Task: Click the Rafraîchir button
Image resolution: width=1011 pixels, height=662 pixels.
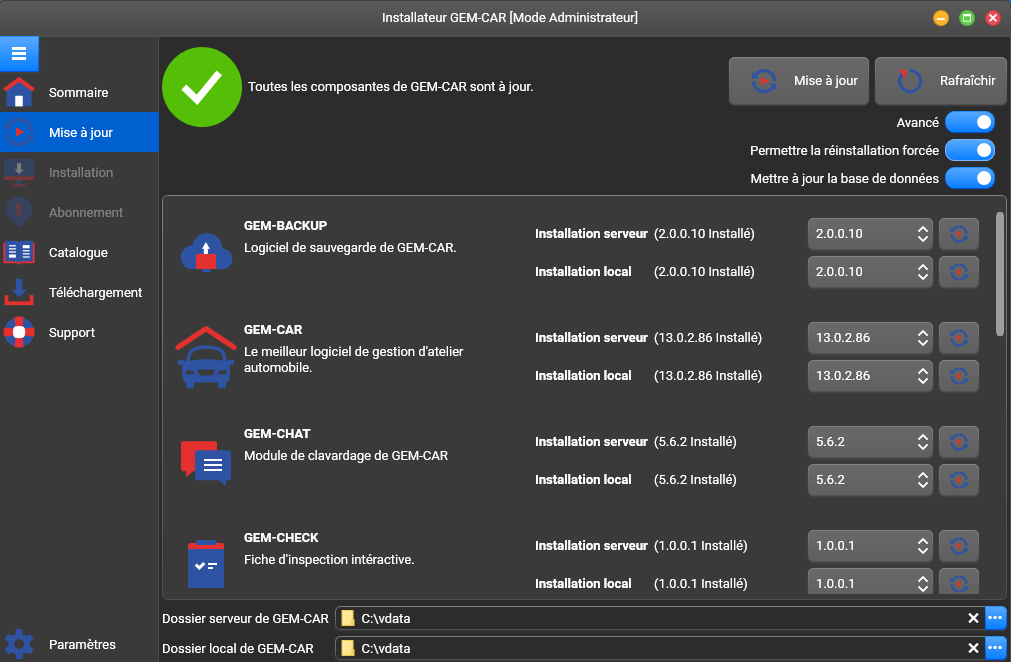Action: click(941, 81)
